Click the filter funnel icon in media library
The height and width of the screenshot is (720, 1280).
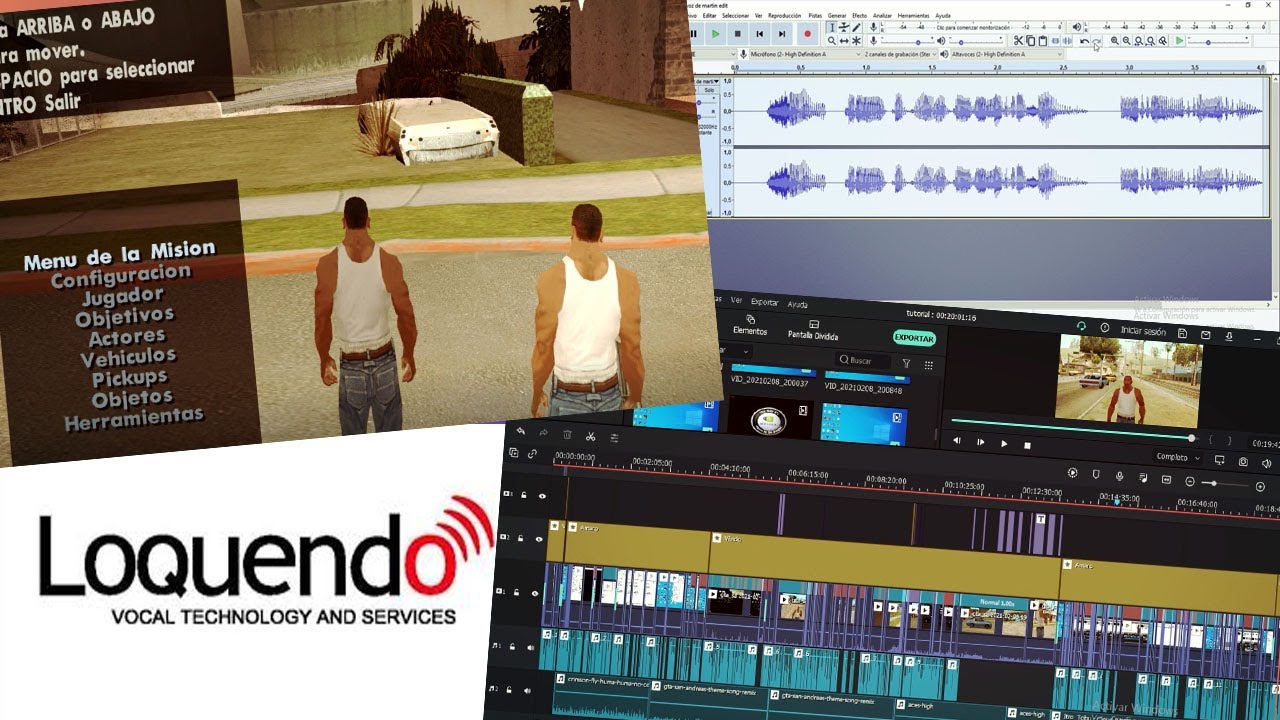906,363
